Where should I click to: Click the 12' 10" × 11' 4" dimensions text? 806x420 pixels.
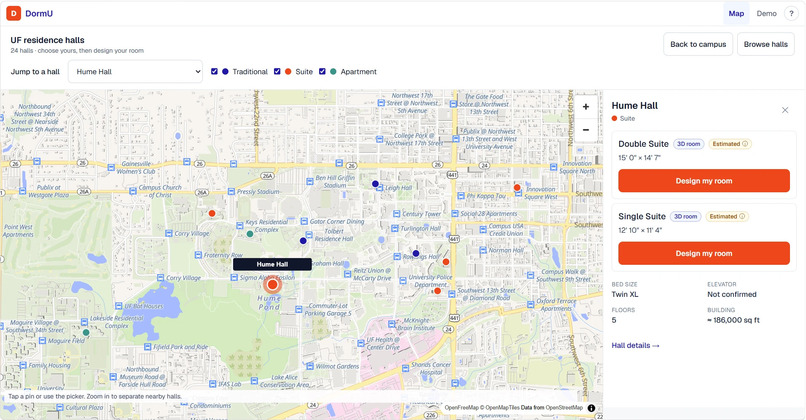pos(640,230)
